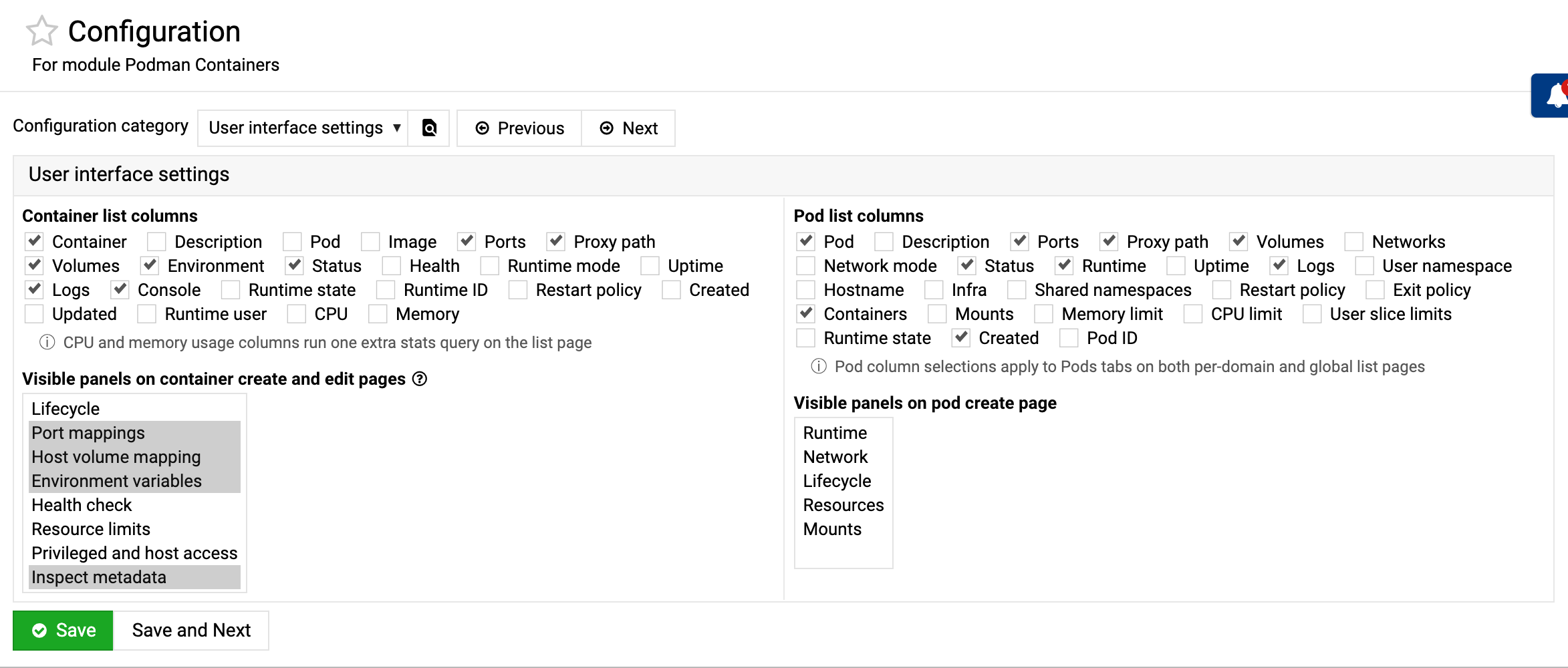The height and width of the screenshot is (668, 1568).
Task: Select Inspect metadata panel option
Action: pyautogui.click(x=99, y=577)
